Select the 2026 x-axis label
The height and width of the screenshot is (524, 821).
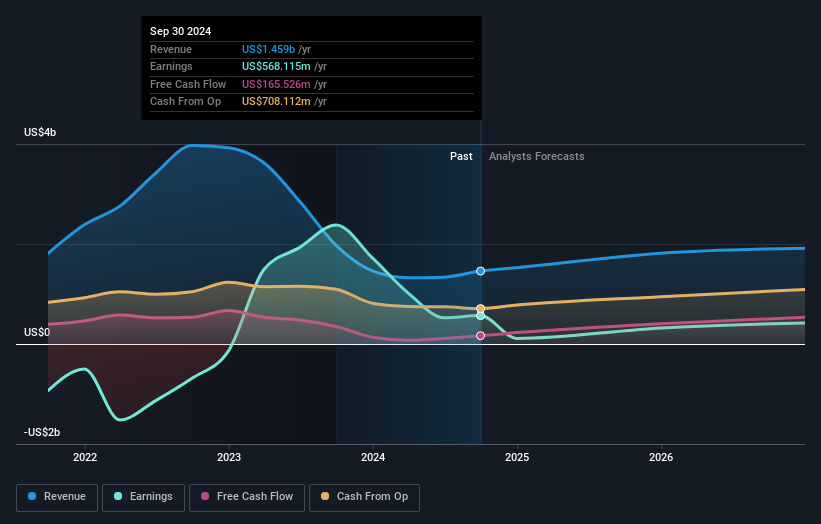(x=661, y=457)
